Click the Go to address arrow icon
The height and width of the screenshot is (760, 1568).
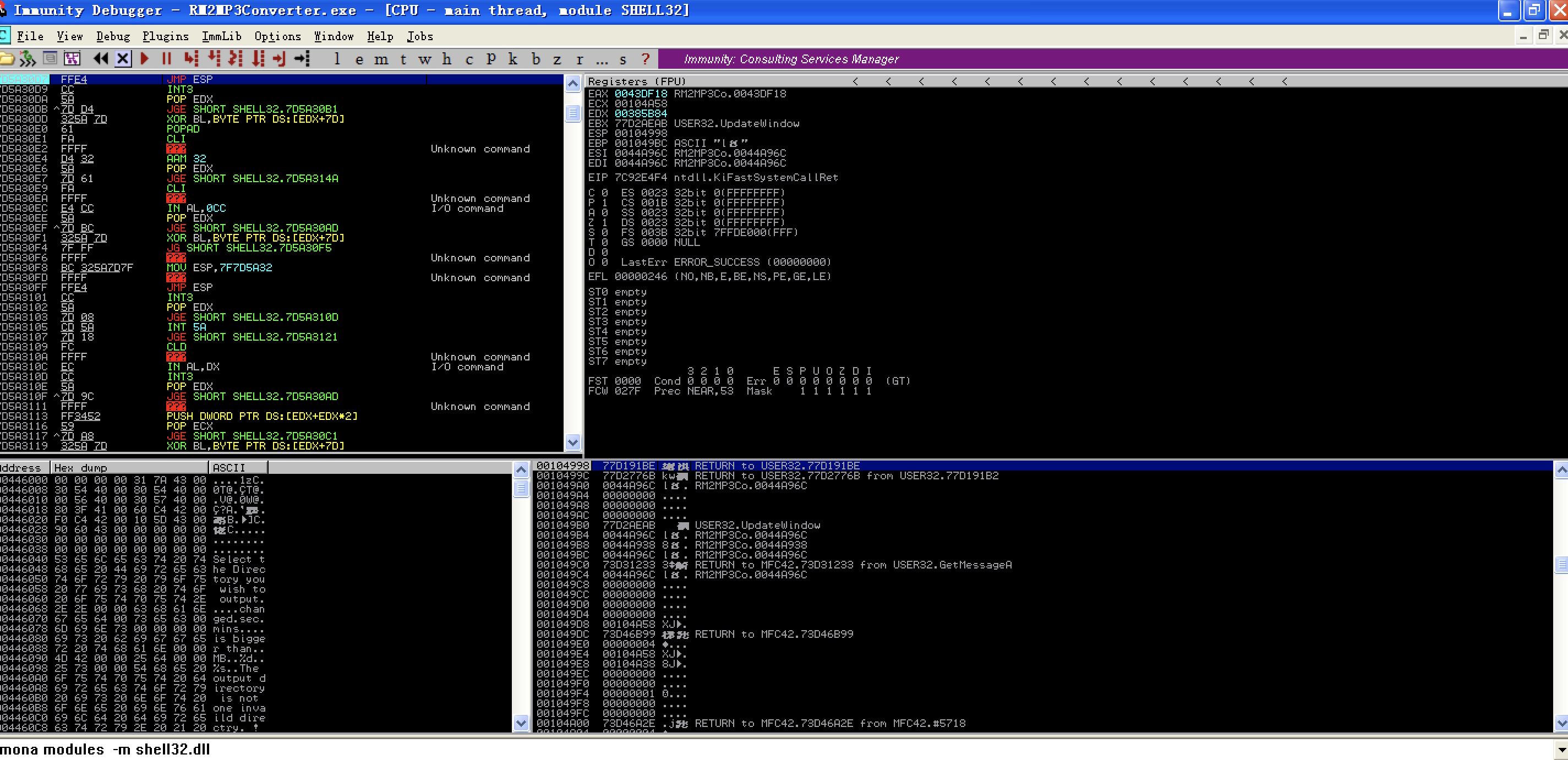point(302,58)
